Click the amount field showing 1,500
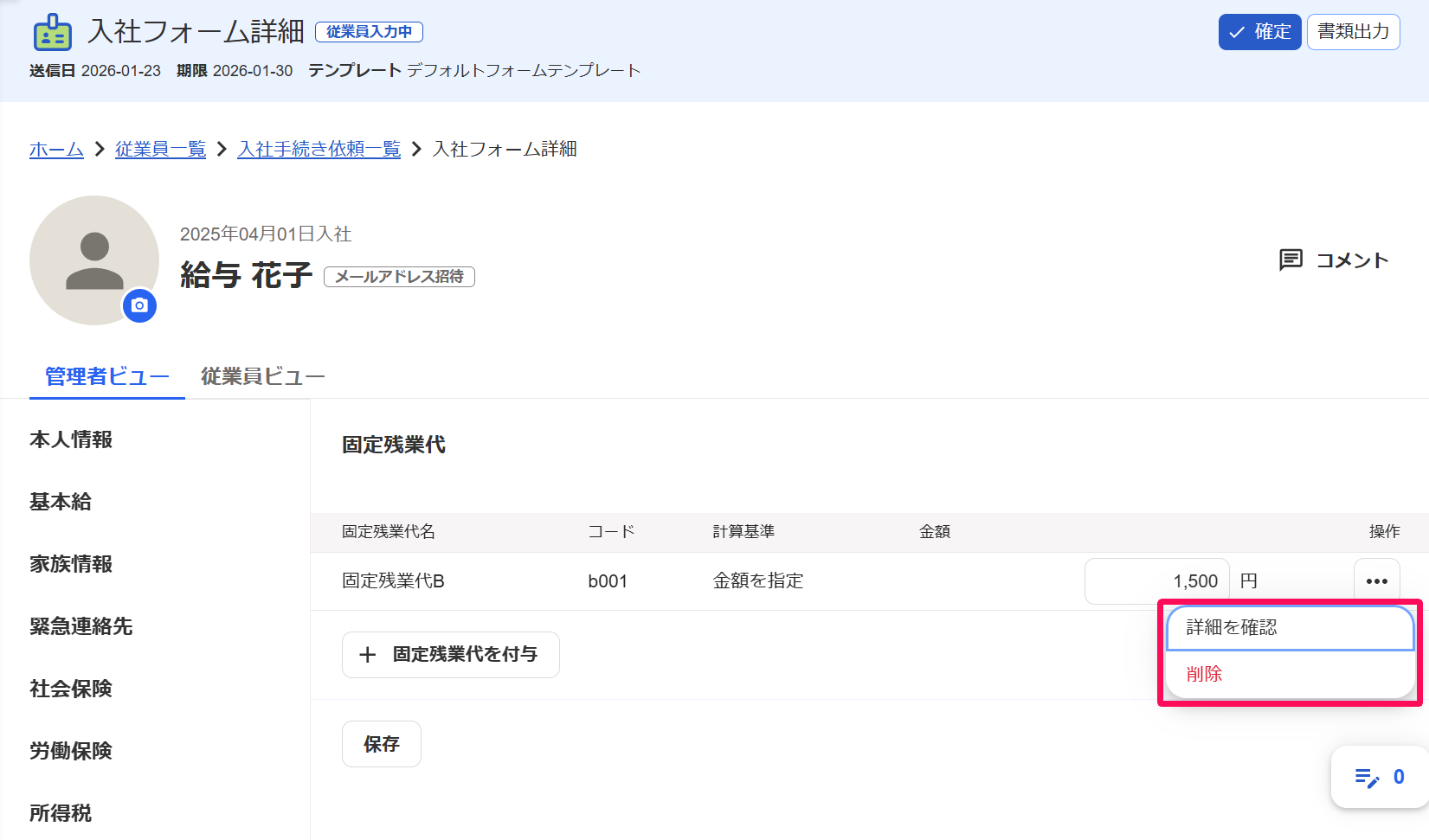This screenshot has width=1429, height=840. click(x=1156, y=581)
